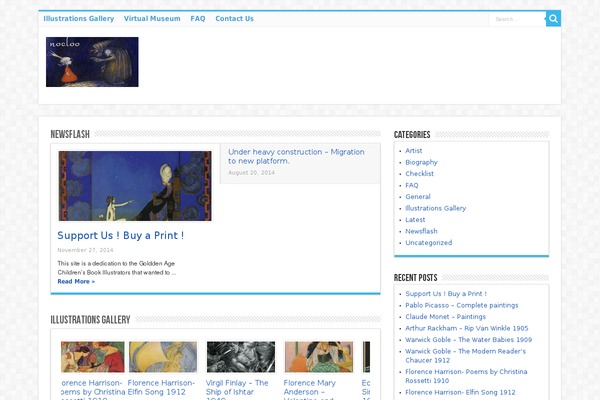Viewport: 600px width, 400px height.
Task: Select Artist category
Action: (414, 151)
